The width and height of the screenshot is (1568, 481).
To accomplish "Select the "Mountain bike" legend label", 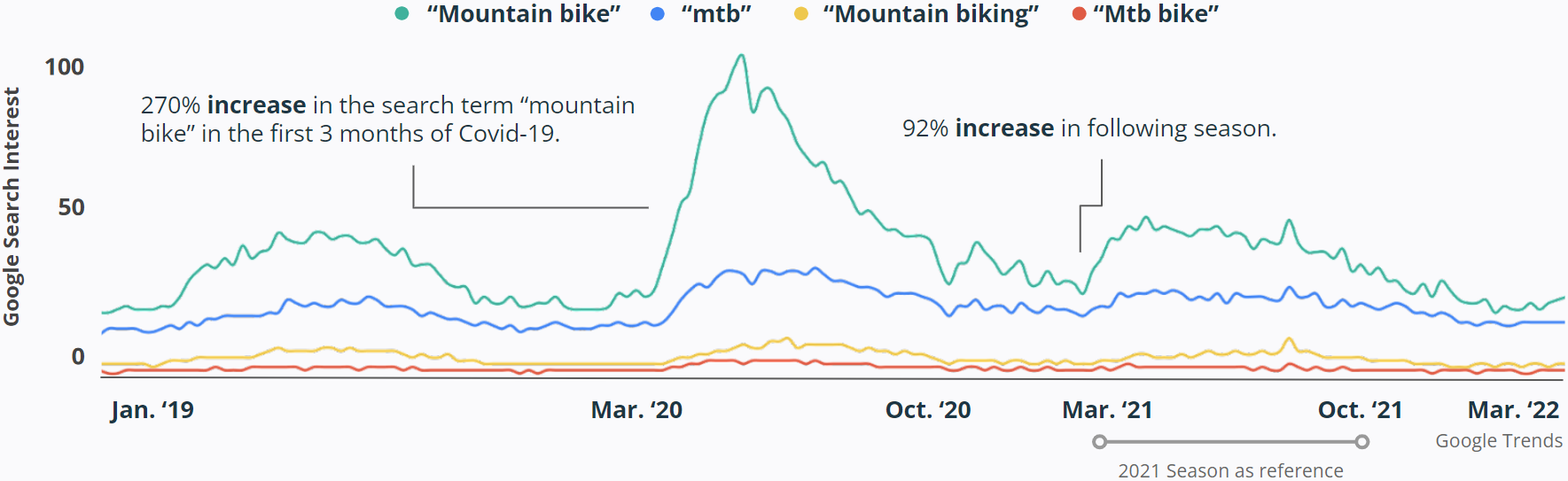I will click(523, 14).
